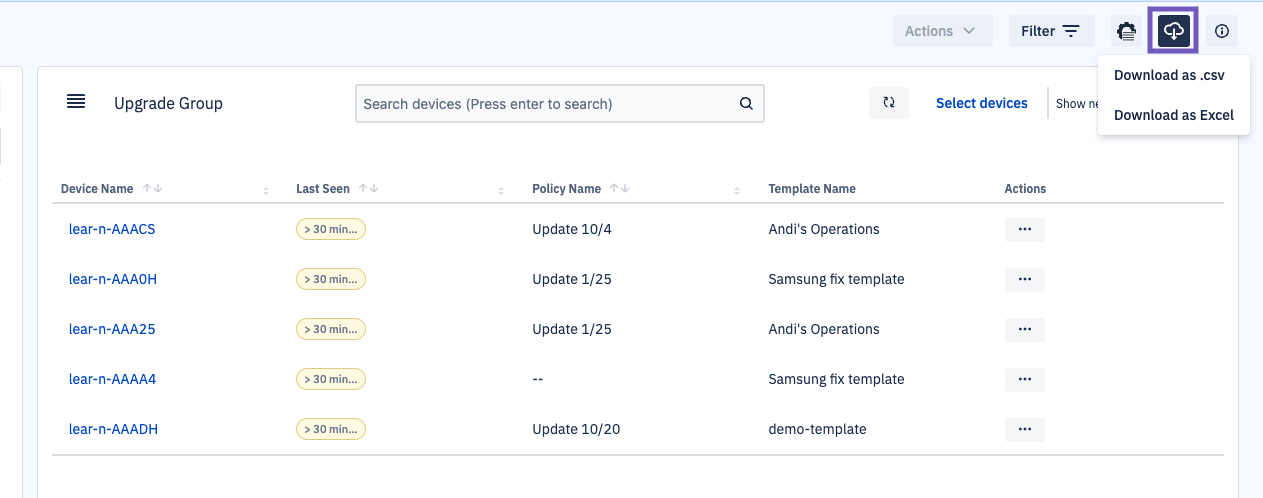Screen dimensions: 1263x498
Task: Open actions menu for lear-n-AAACS
Action: click(x=1024, y=229)
